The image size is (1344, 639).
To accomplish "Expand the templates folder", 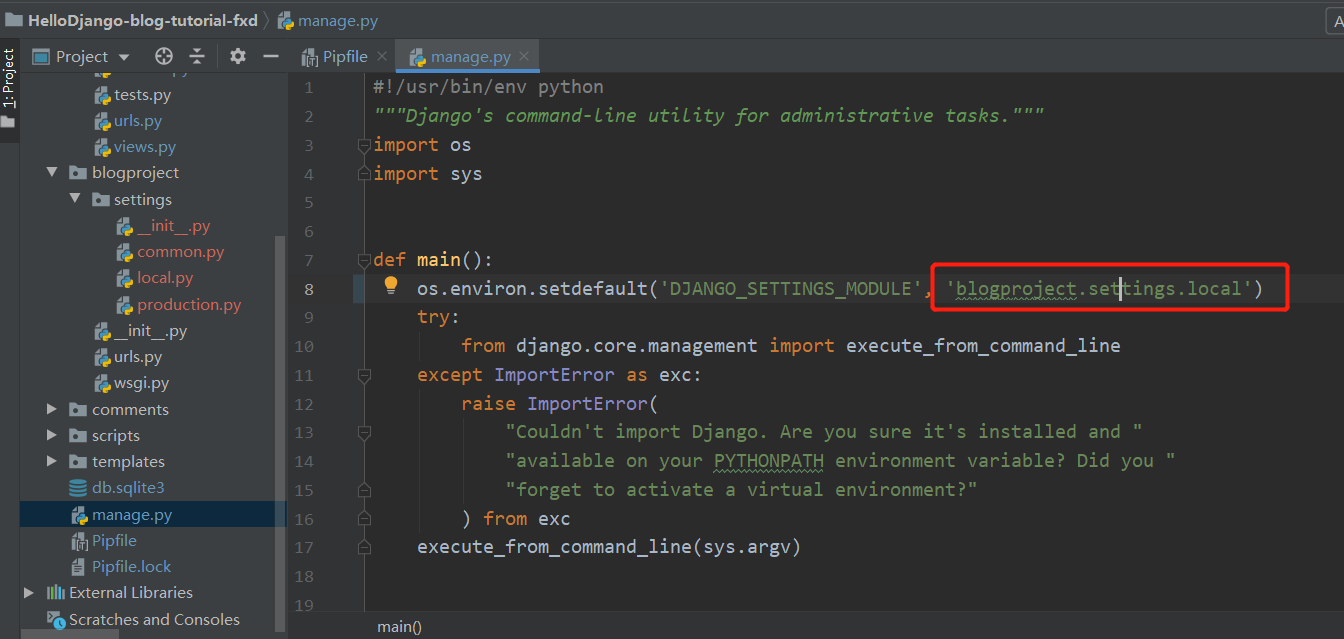I will coord(52,461).
